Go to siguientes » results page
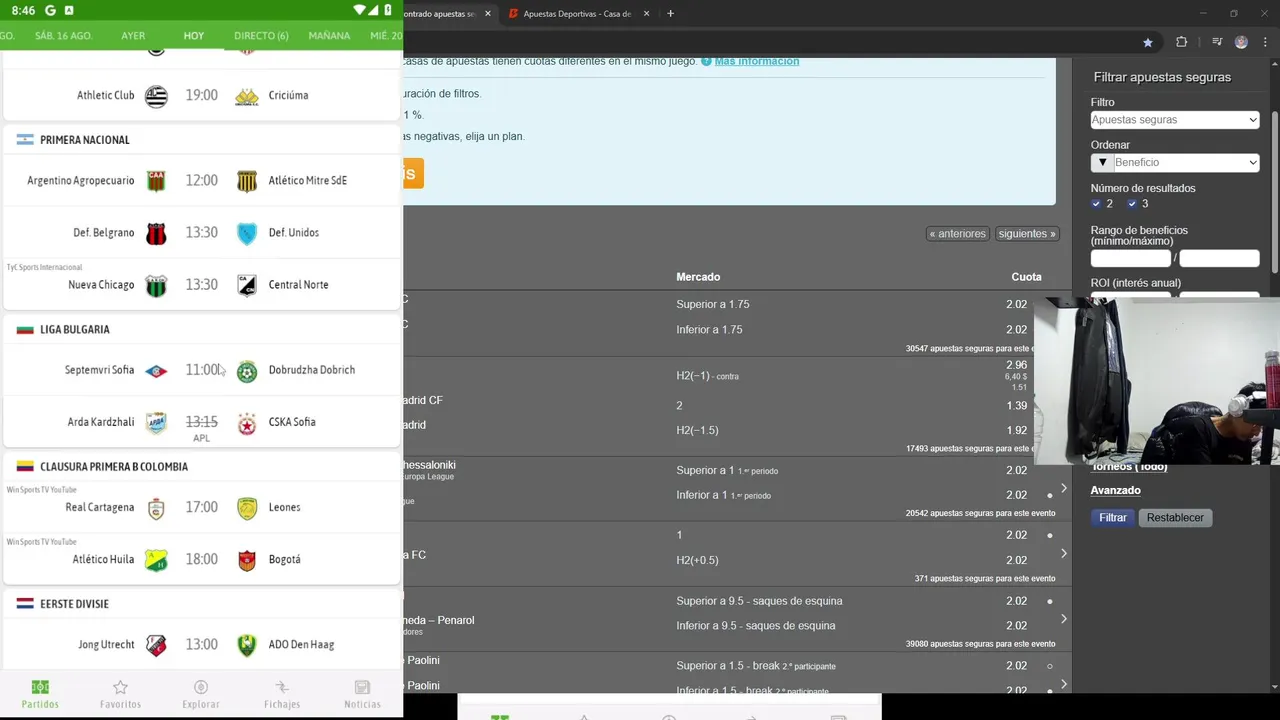This screenshot has width=1280, height=720. pos(1027,234)
